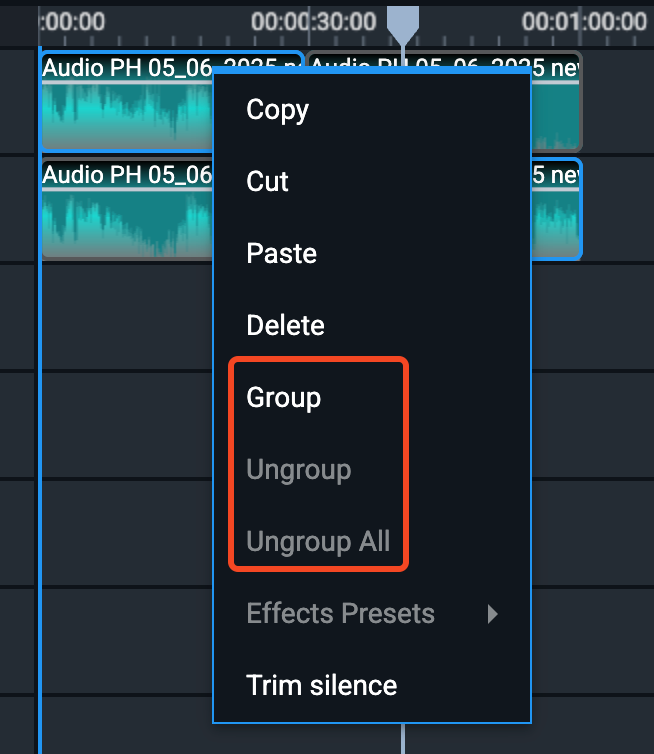Click the playhead handle on the ruler
This screenshot has height=754, width=654.
(x=403, y=24)
